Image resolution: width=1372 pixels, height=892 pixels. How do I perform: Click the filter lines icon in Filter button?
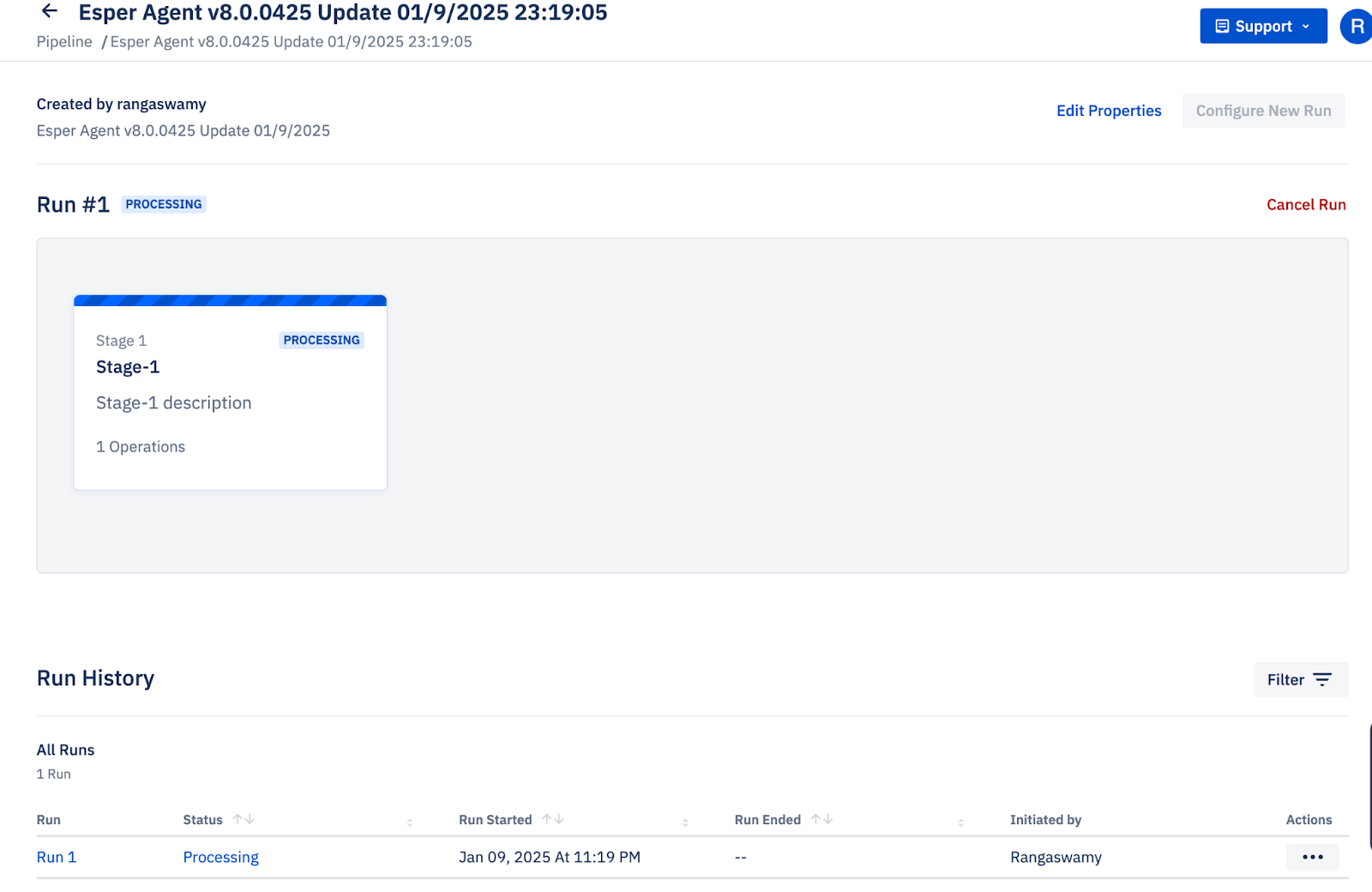coord(1322,679)
